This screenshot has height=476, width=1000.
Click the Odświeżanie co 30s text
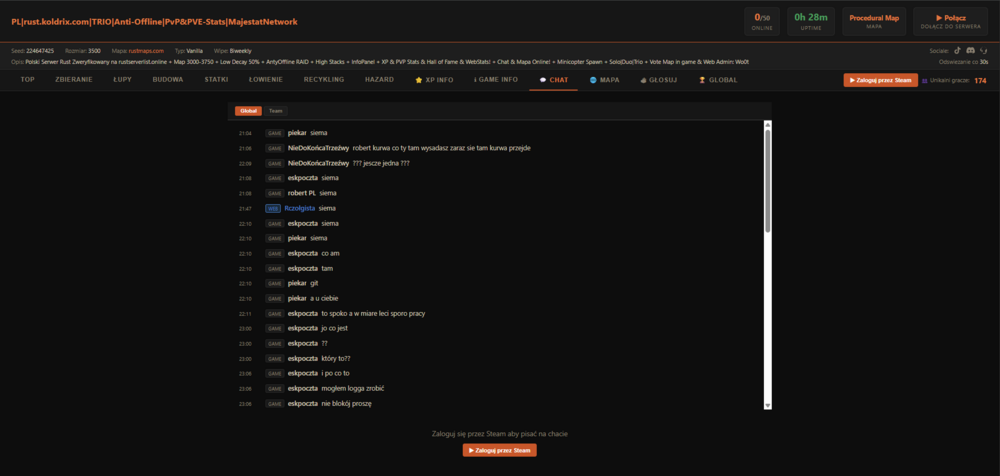(x=964, y=62)
